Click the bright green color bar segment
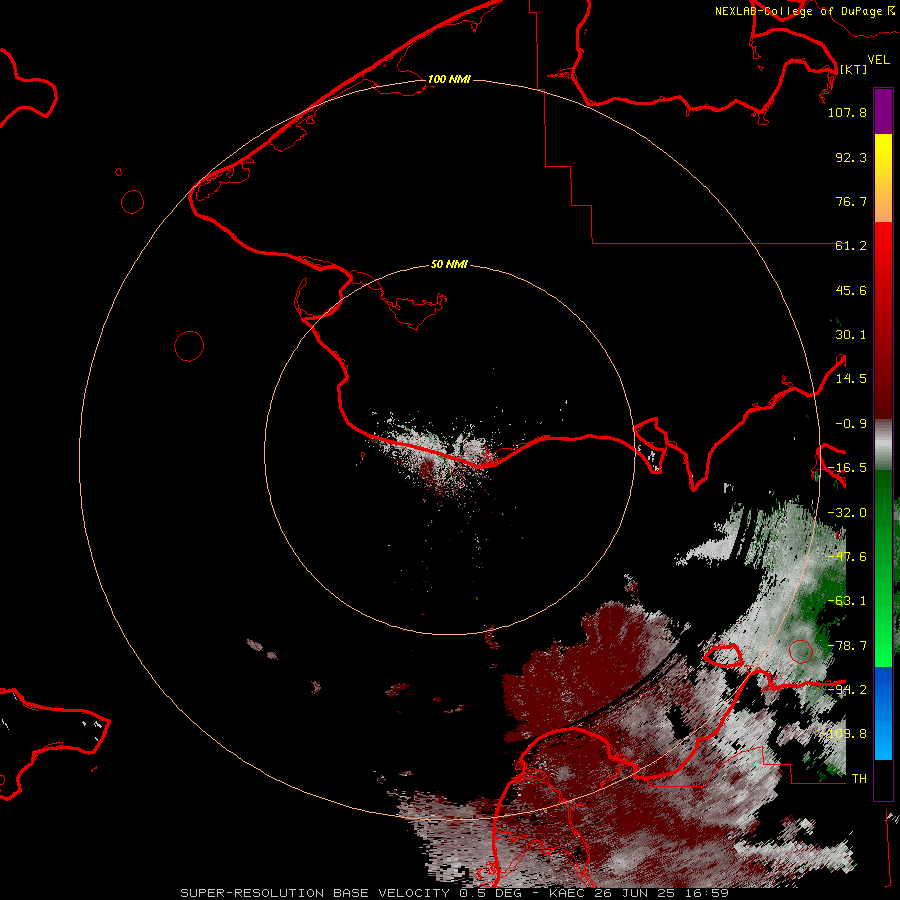 tap(883, 568)
